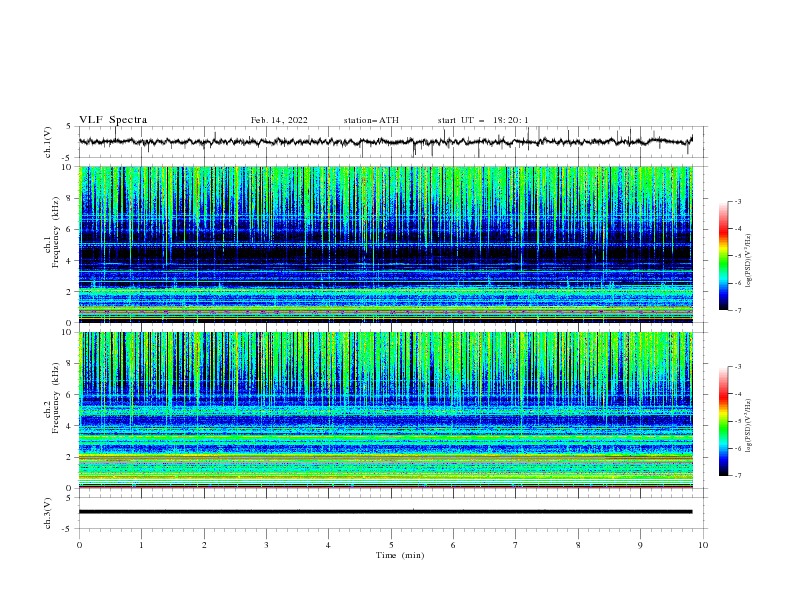The height and width of the screenshot is (612, 792).
Task: Click the ch.2 frequency tick "8"
Action: coord(71,364)
